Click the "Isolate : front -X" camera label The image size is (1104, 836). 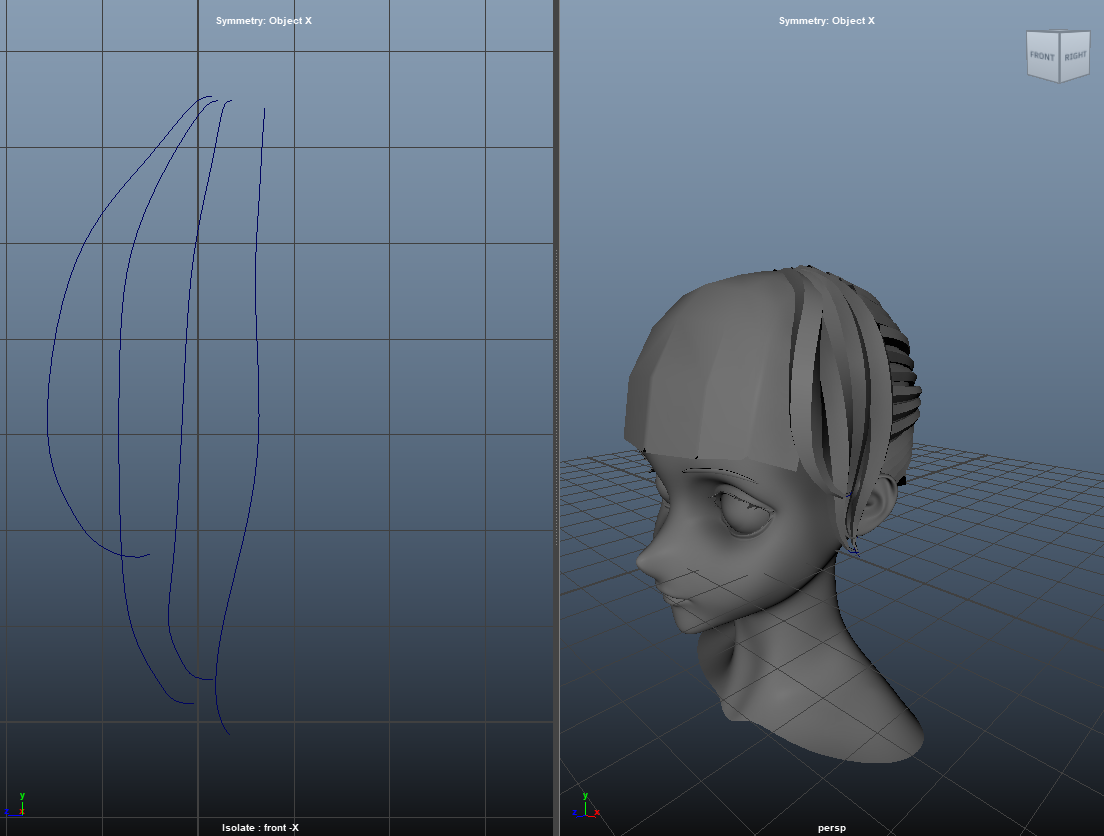pyautogui.click(x=261, y=828)
